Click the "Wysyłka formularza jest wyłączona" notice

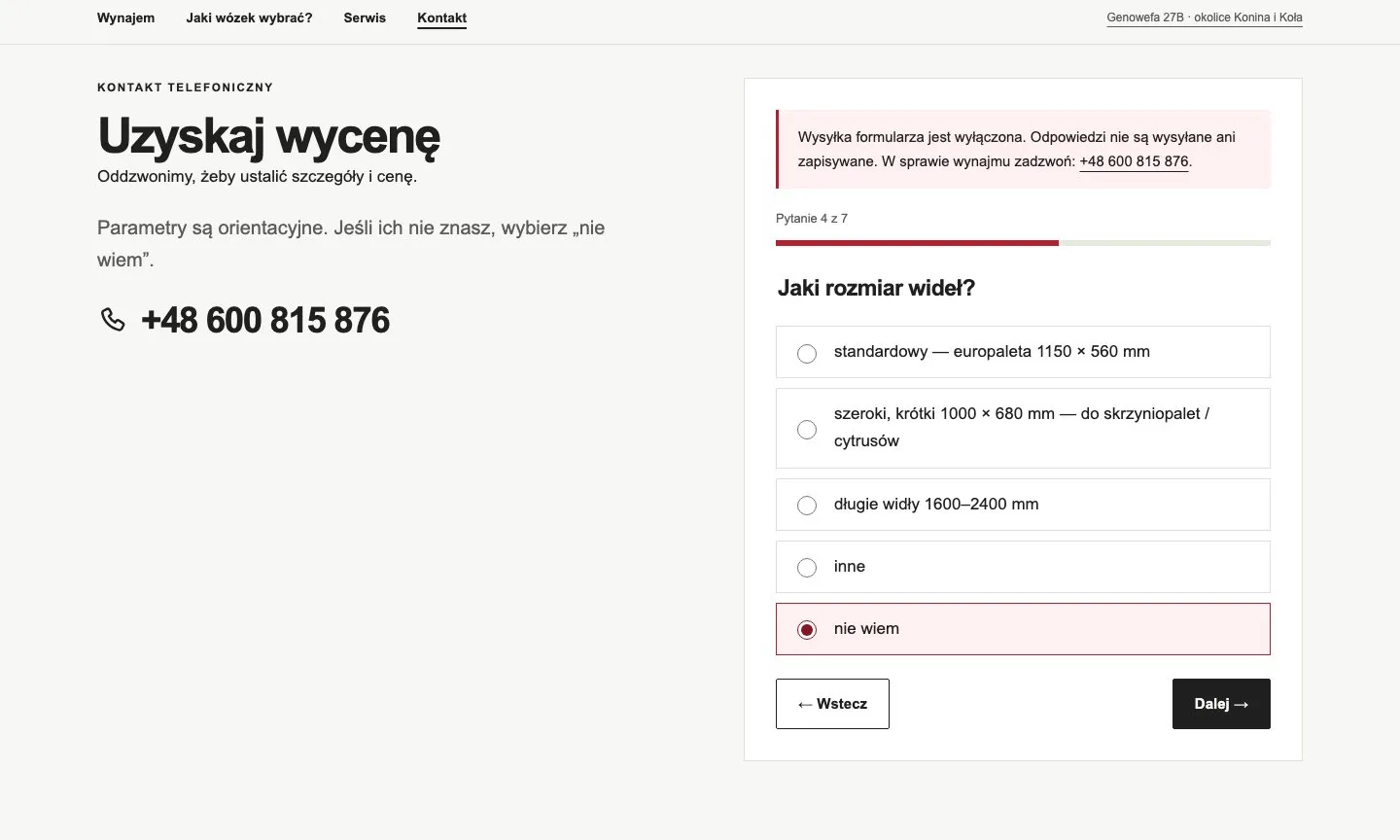[1023, 149]
